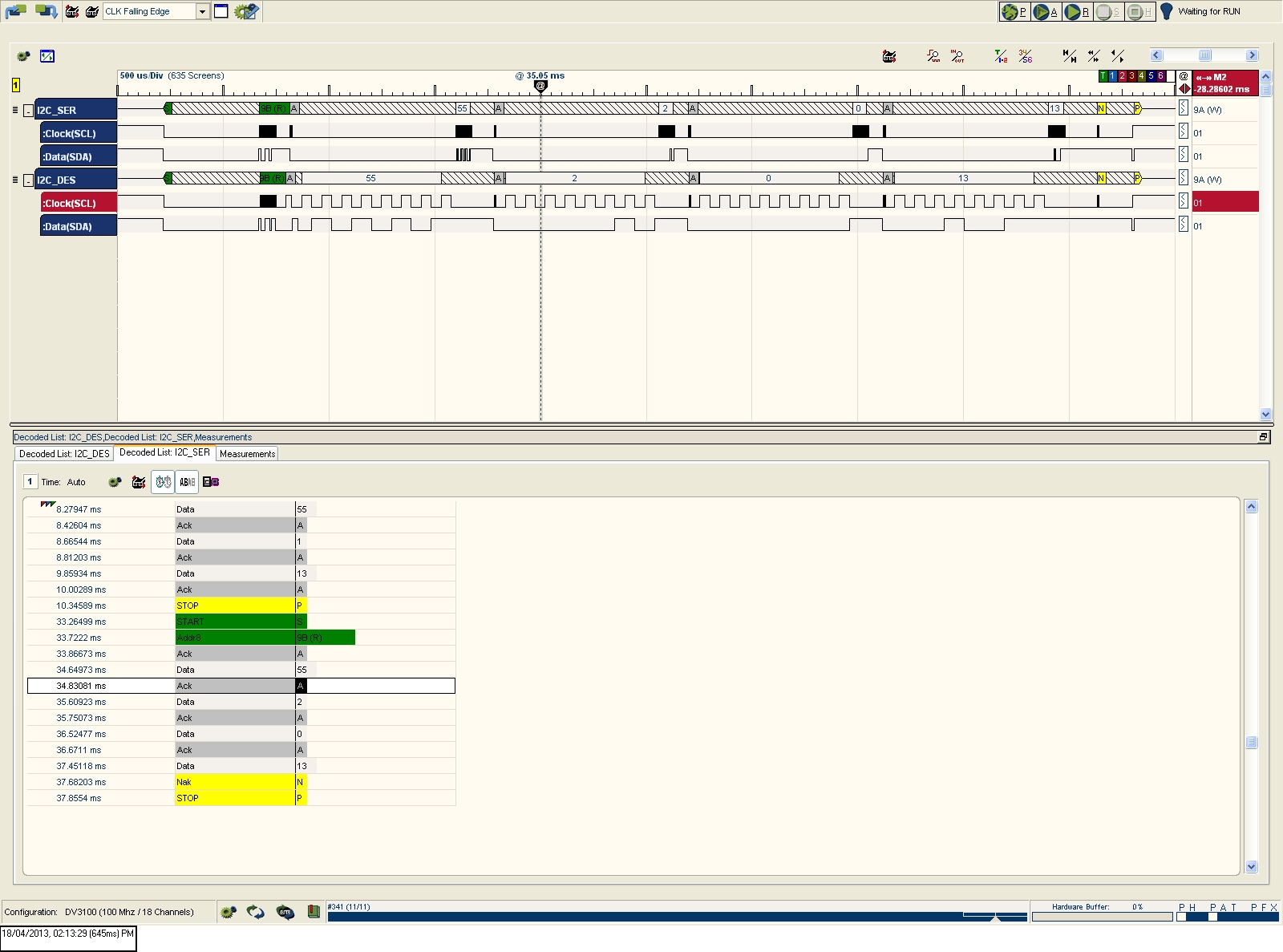Open the settings gear with checkmark icon
This screenshot has height=952, width=1283.
246,11
